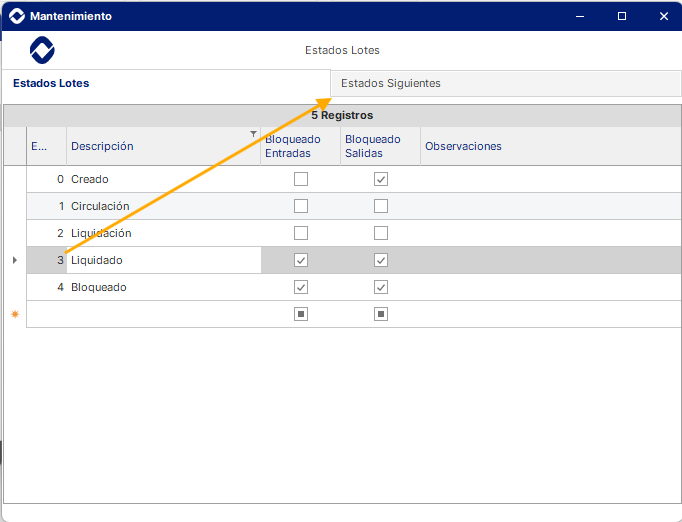Image resolution: width=682 pixels, height=522 pixels.
Task: Toggle Bloqueado Salidas checkbox in new row
Action: coord(381,314)
